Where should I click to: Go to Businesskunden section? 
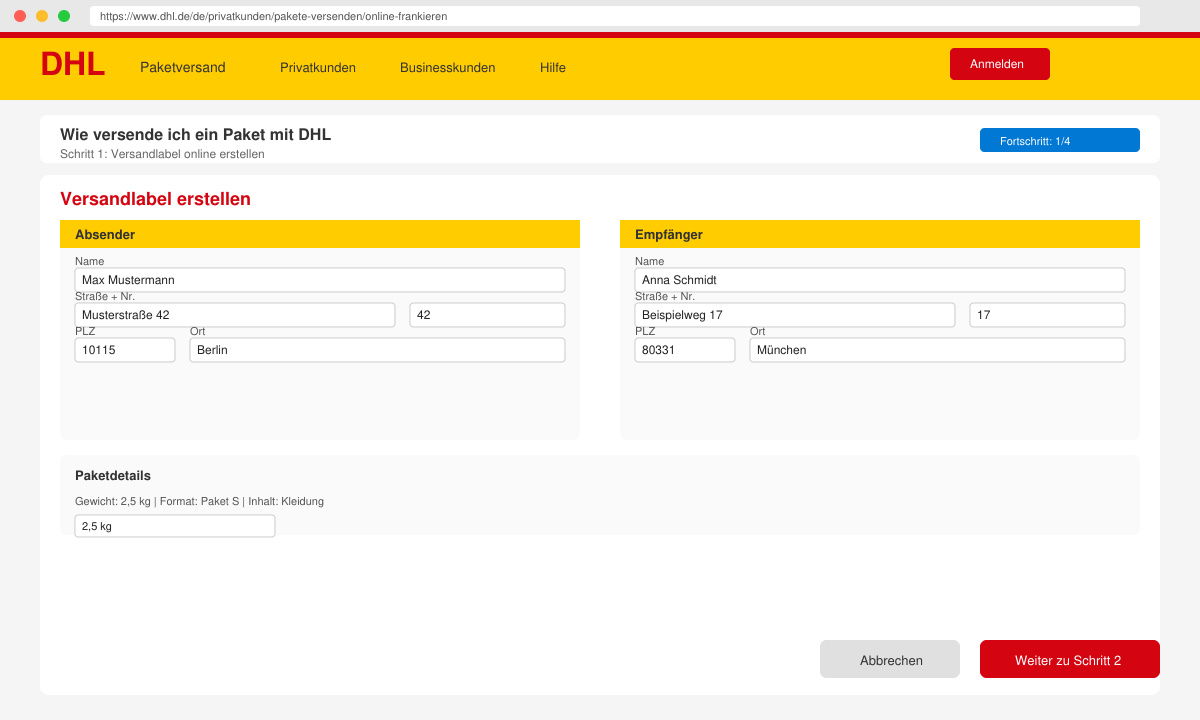447,68
